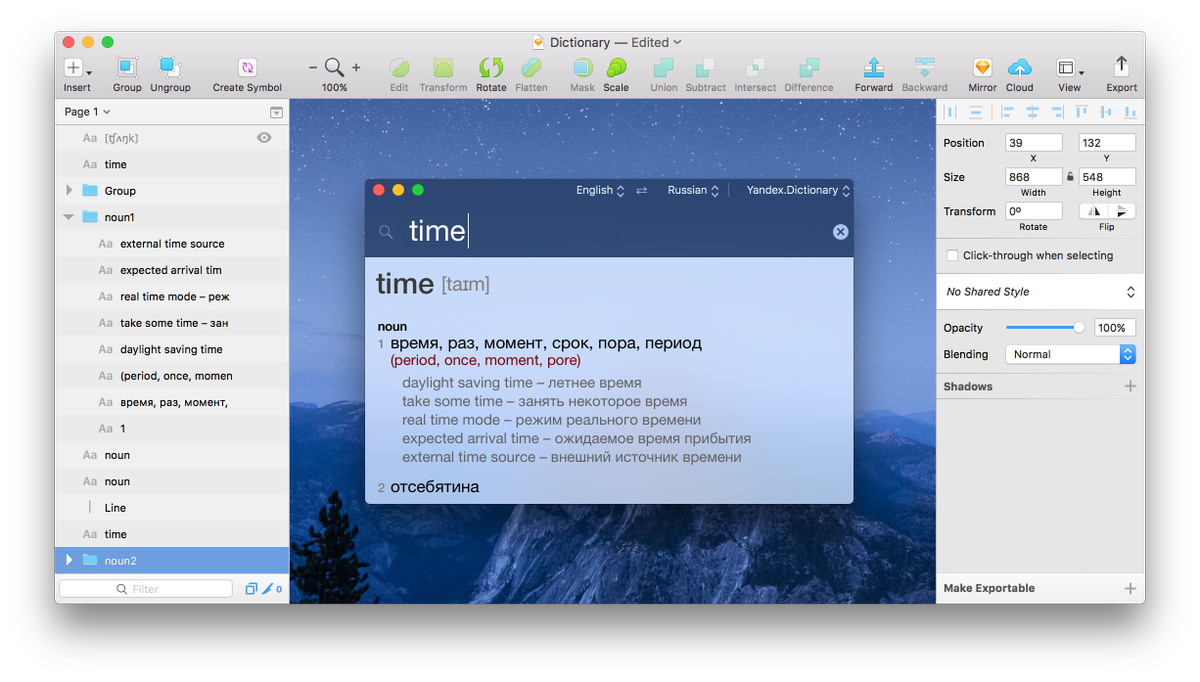Open the Blending Normal dropdown

1070,354
